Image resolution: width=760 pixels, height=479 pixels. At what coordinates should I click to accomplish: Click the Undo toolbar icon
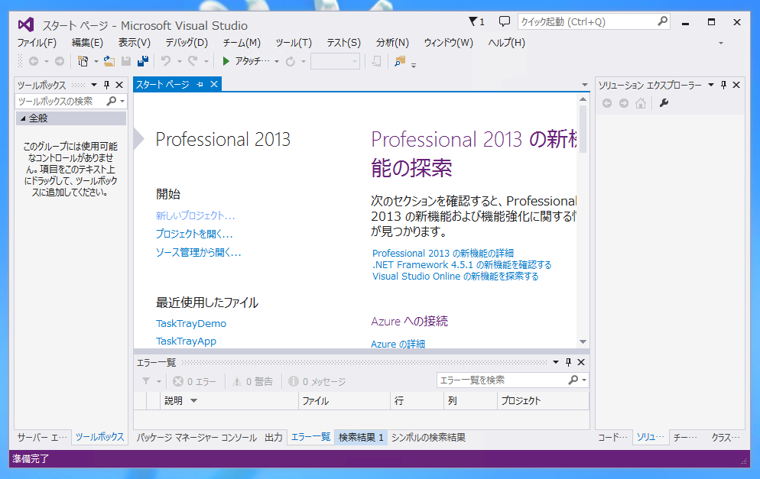(166, 61)
